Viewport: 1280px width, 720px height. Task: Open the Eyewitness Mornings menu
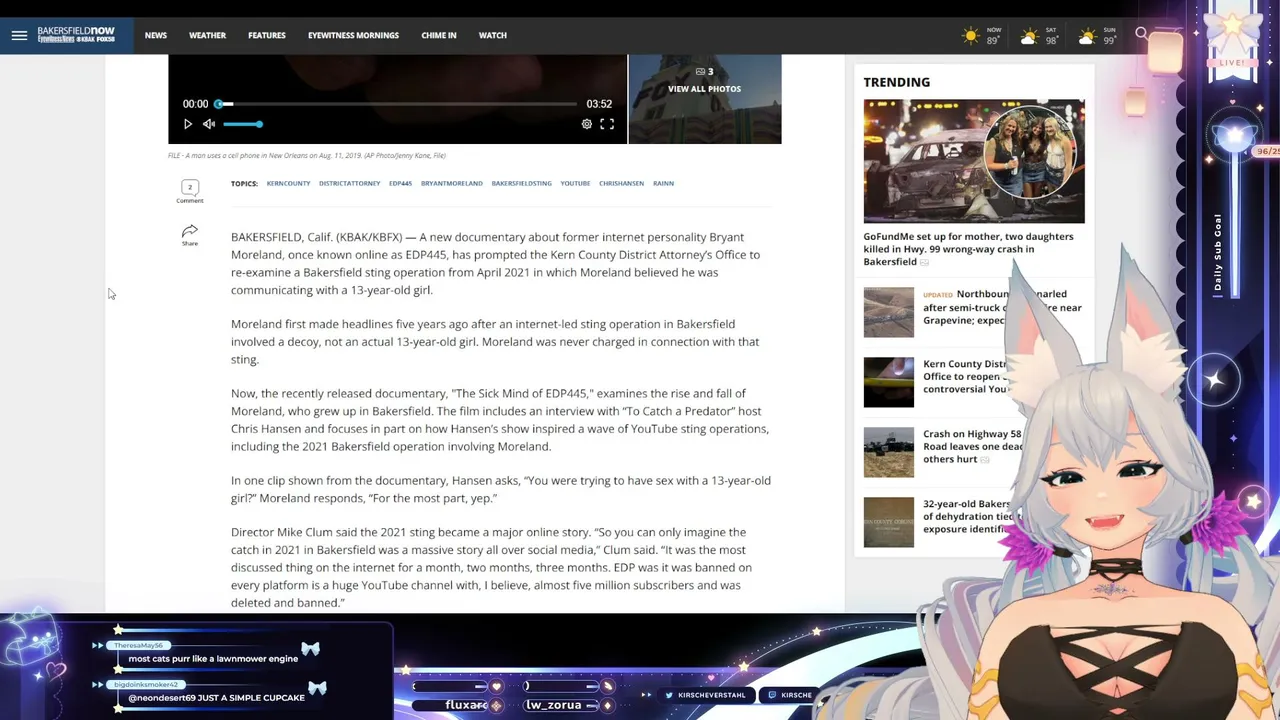pyautogui.click(x=353, y=35)
